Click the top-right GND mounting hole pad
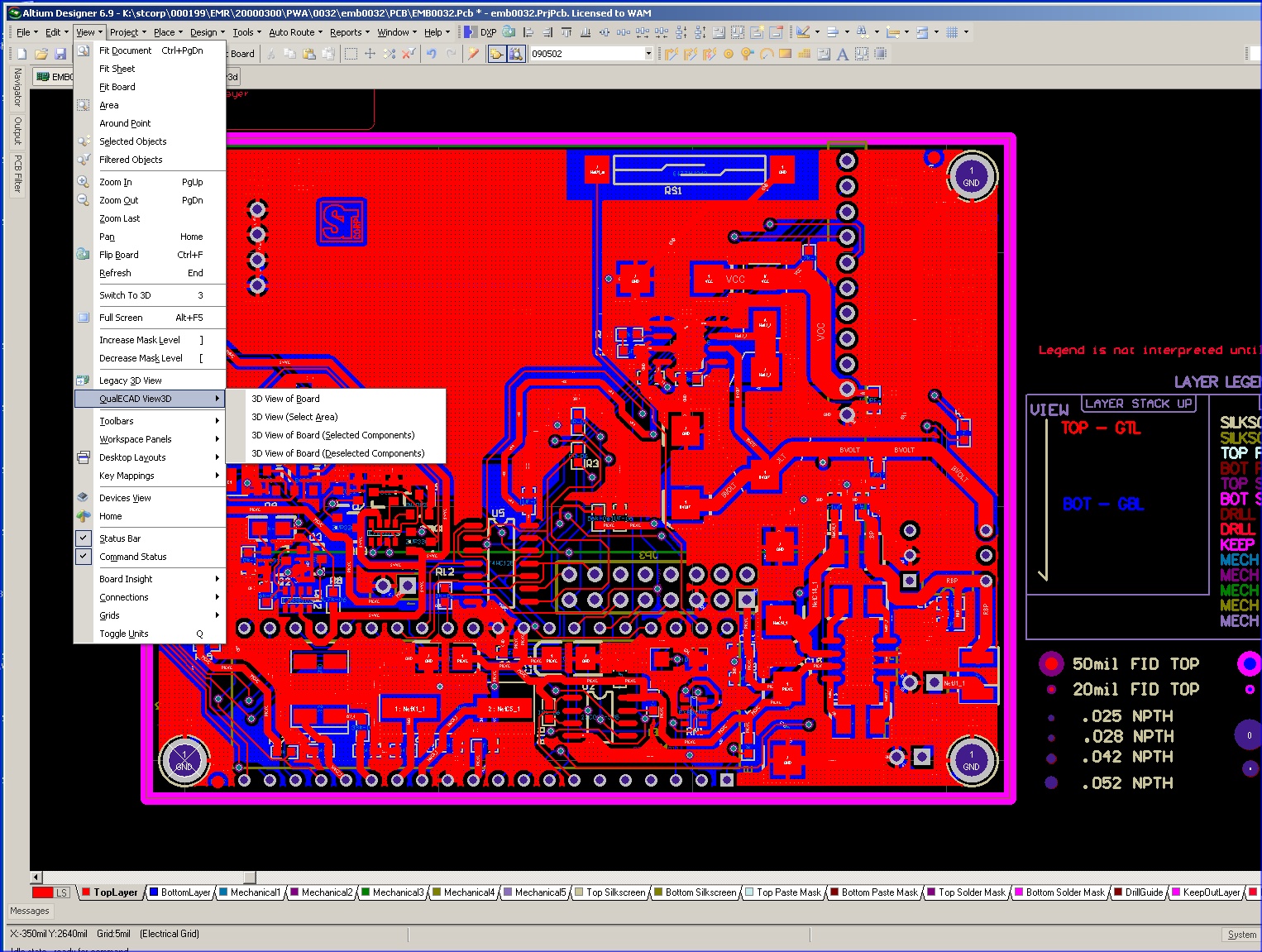 971,176
